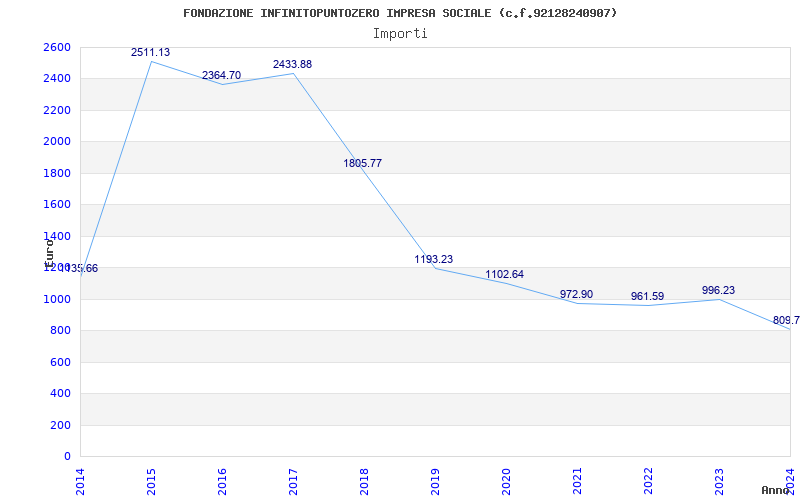Click the 2021 x-axis year label
This screenshot has height=500, width=800.
pyautogui.click(x=577, y=482)
